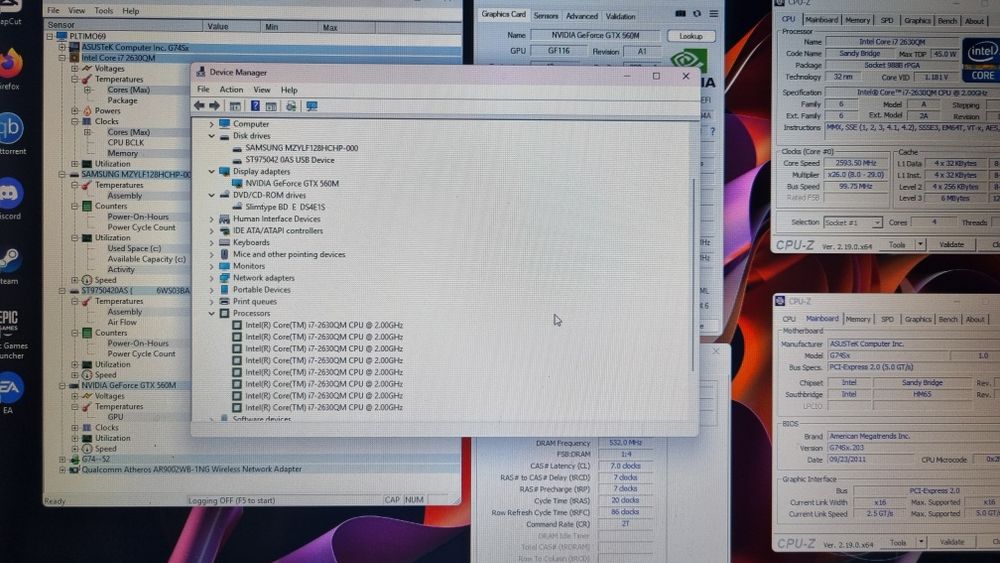Click the question mark button in GPU-Z
This screenshot has width=1000, height=563.
[712, 131]
